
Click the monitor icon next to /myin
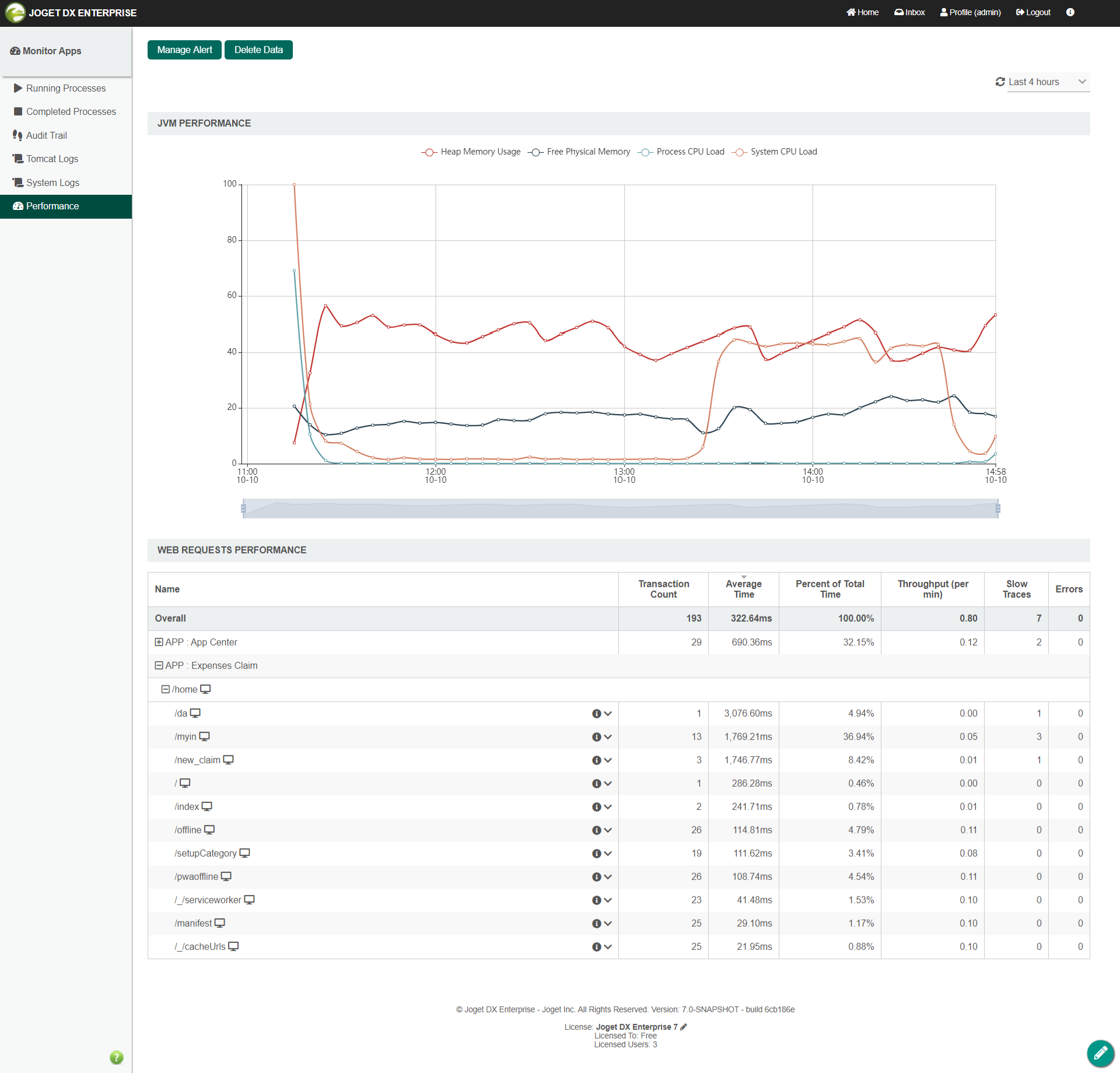[x=204, y=737]
